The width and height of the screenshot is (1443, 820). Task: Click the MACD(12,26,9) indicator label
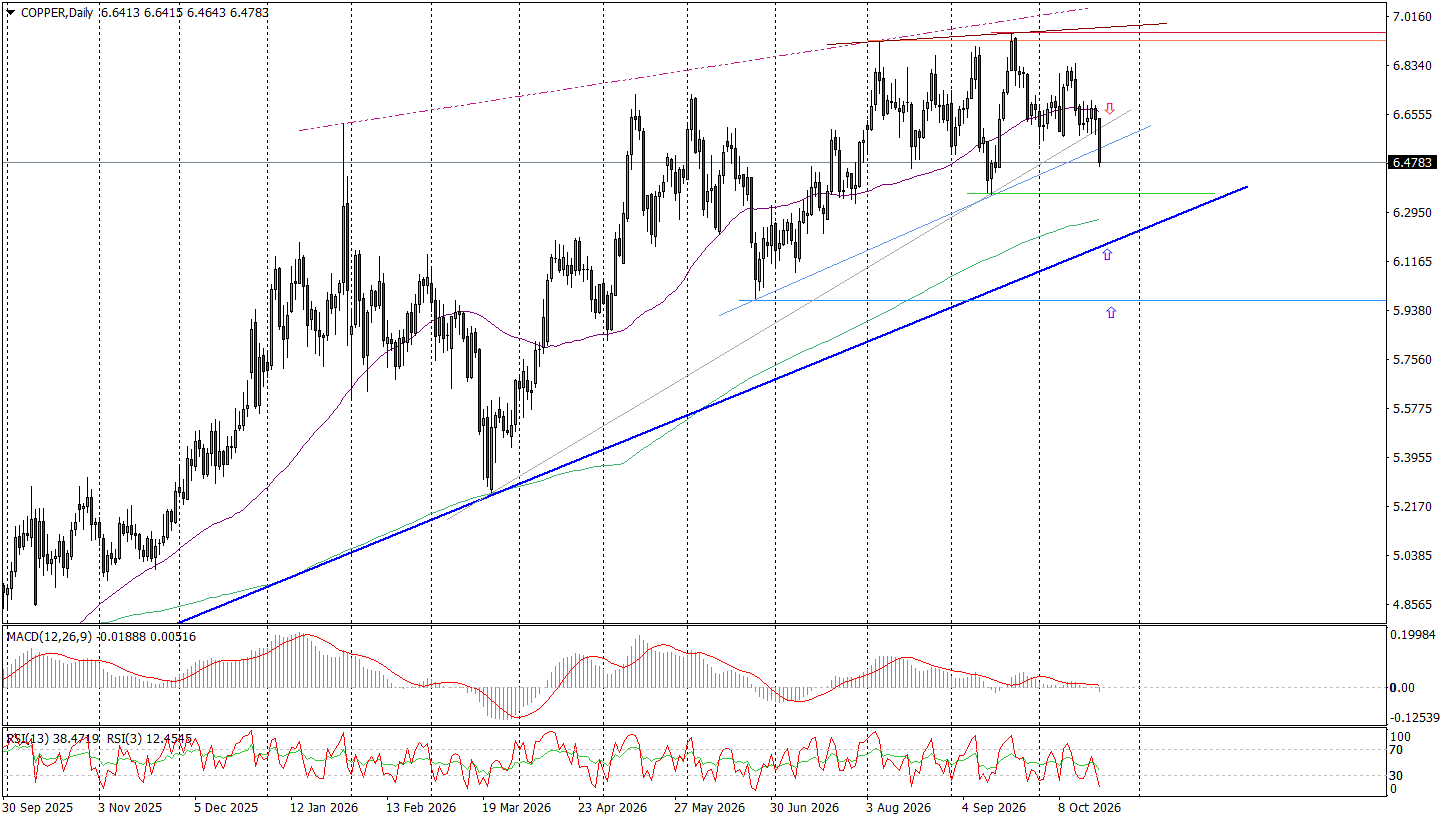(x=48, y=637)
